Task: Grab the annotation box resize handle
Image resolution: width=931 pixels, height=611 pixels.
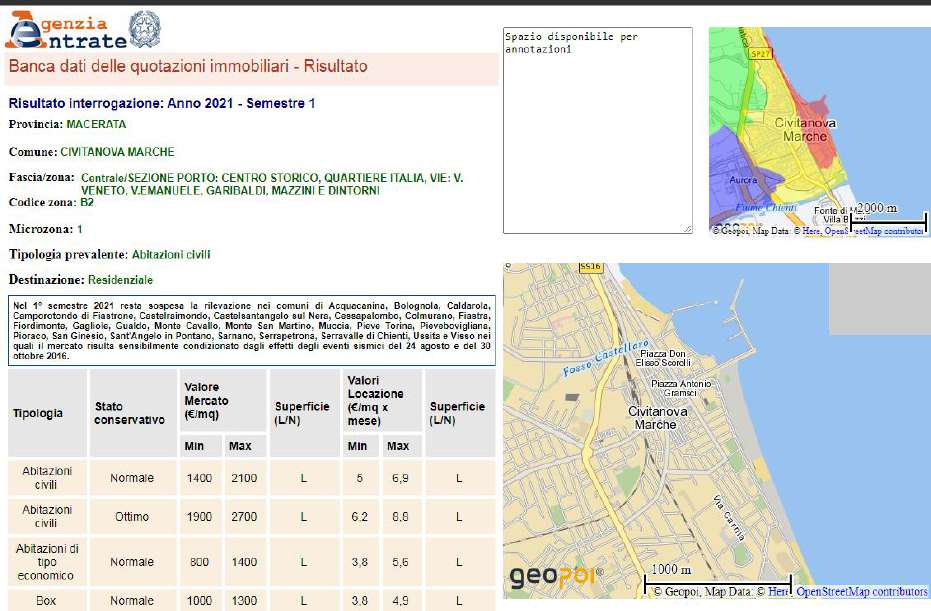Action: tap(687, 229)
